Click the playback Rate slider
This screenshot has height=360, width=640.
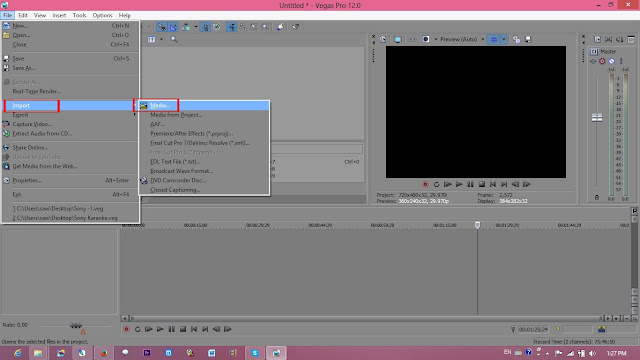coord(76,325)
